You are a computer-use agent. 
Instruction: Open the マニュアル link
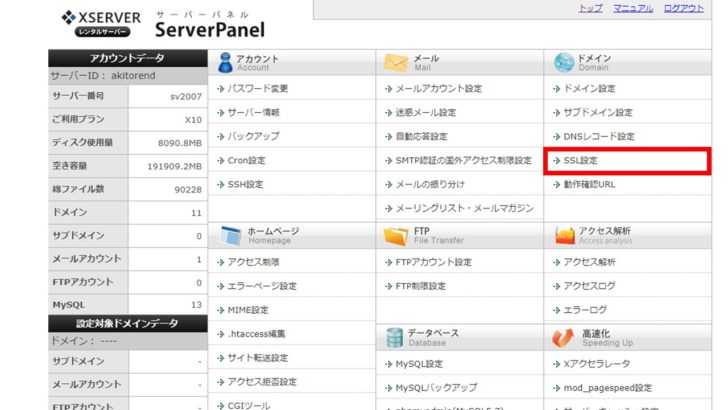632,8
